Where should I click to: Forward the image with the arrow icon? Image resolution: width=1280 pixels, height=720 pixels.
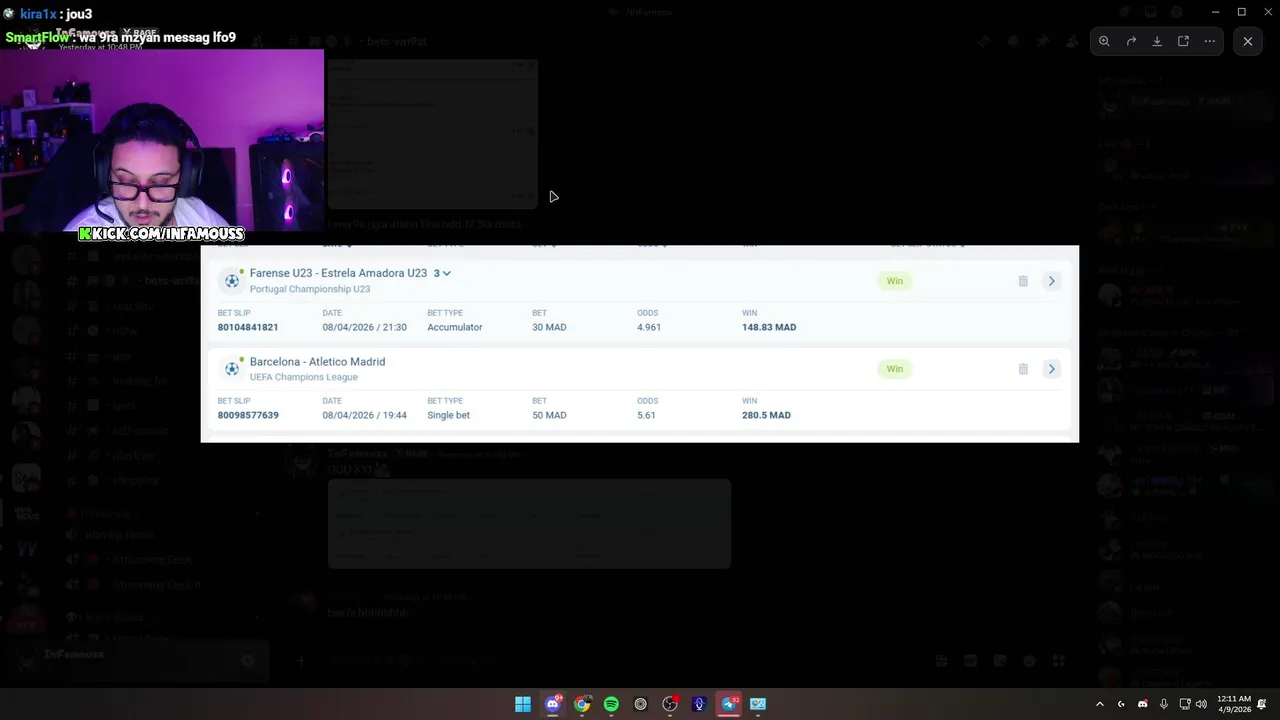tap(1131, 41)
